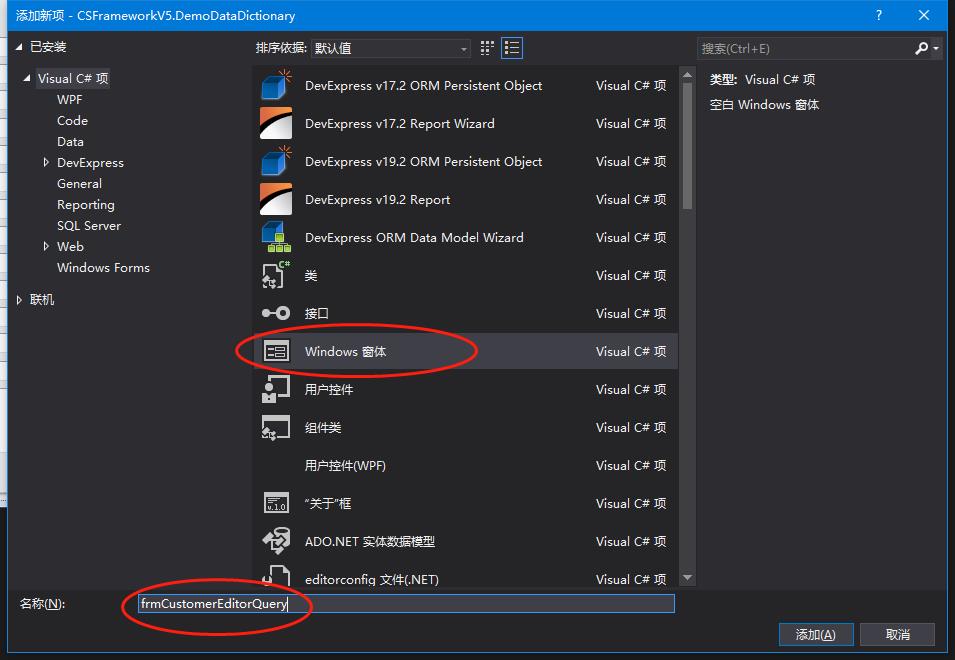Switch to small icons view
Viewport: 955px width, 660px height.
click(x=486, y=48)
